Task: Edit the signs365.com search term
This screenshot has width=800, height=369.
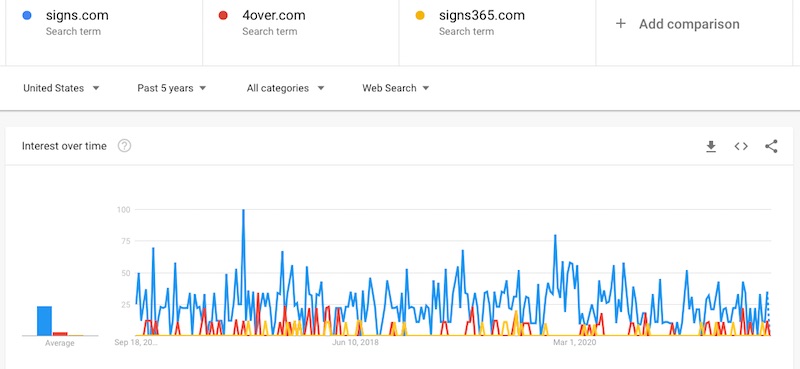Action: tap(482, 15)
